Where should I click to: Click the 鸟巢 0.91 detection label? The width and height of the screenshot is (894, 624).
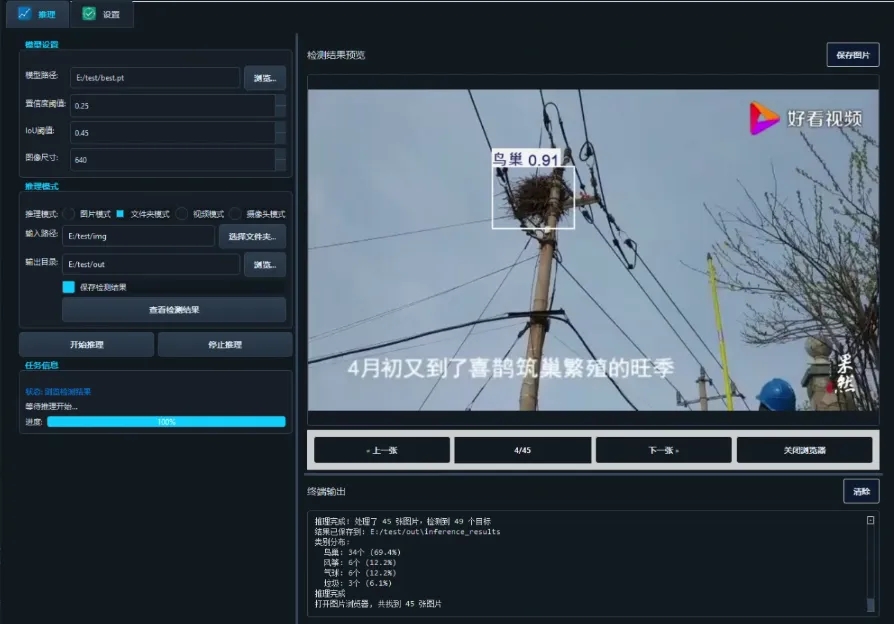point(526,159)
